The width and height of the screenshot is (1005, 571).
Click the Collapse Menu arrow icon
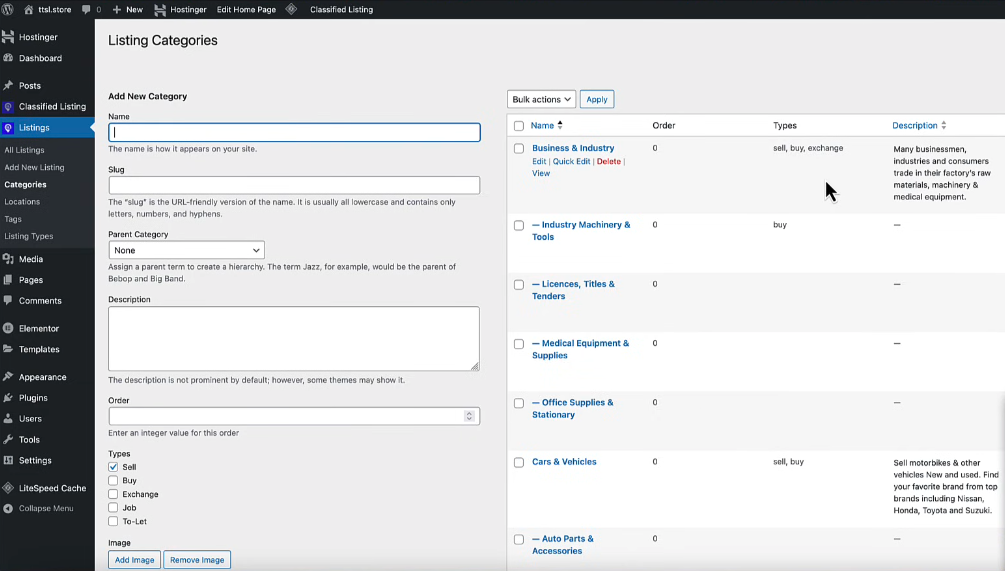pos(8,508)
